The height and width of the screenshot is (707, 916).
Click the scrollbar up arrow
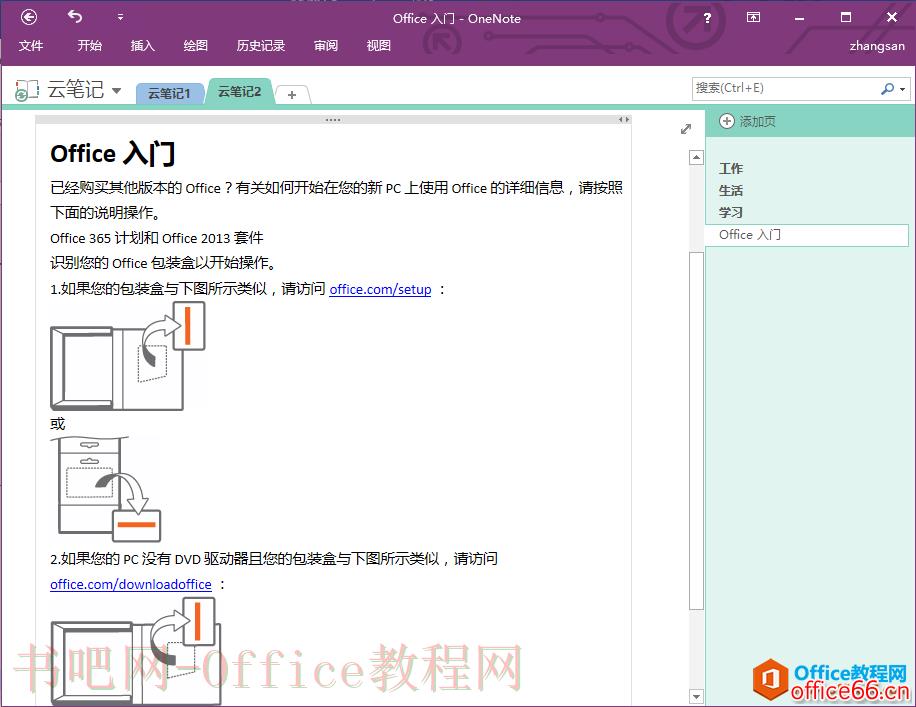pos(696,157)
